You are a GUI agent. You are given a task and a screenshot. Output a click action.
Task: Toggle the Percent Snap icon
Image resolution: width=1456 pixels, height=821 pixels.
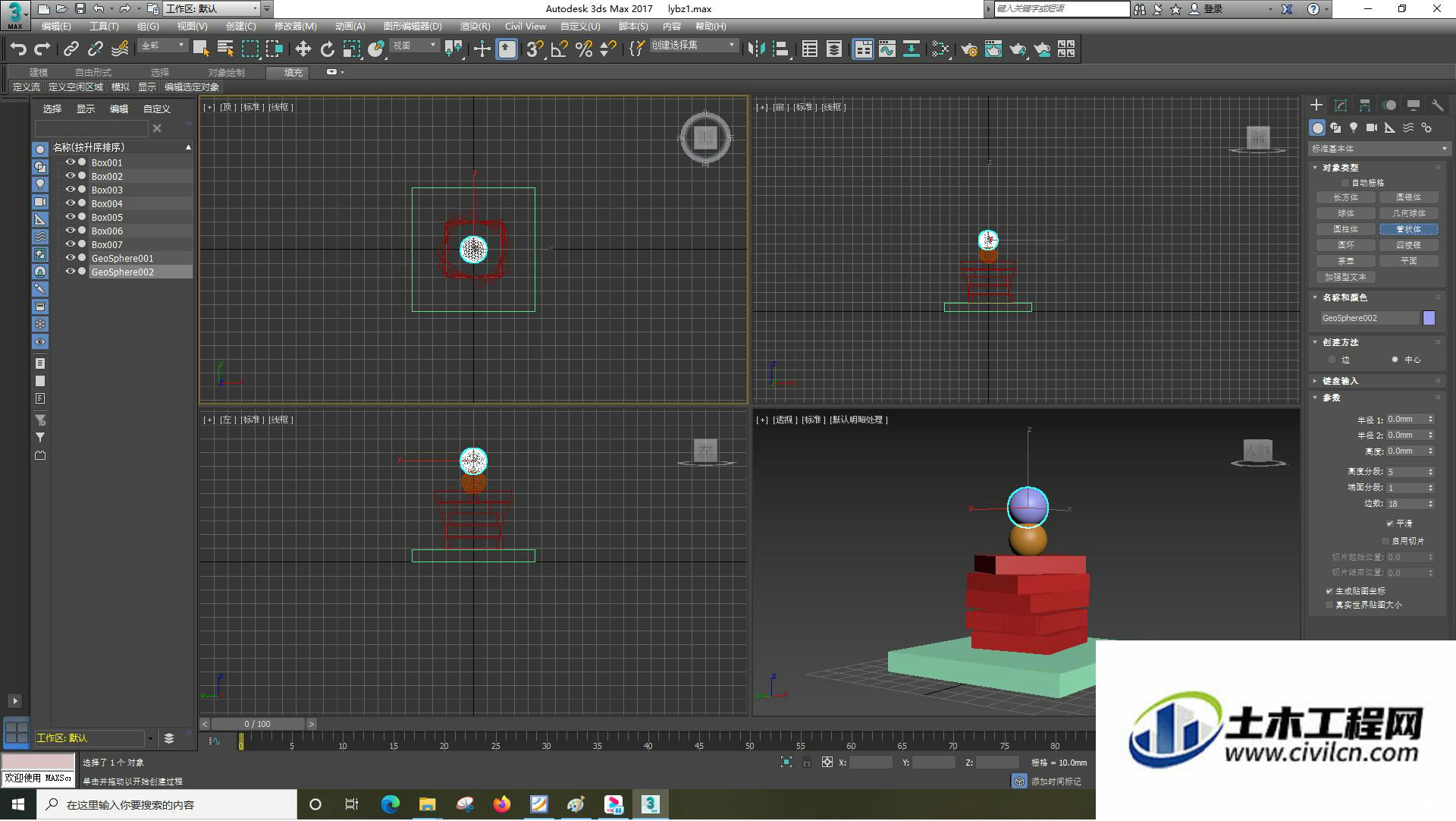tap(584, 49)
